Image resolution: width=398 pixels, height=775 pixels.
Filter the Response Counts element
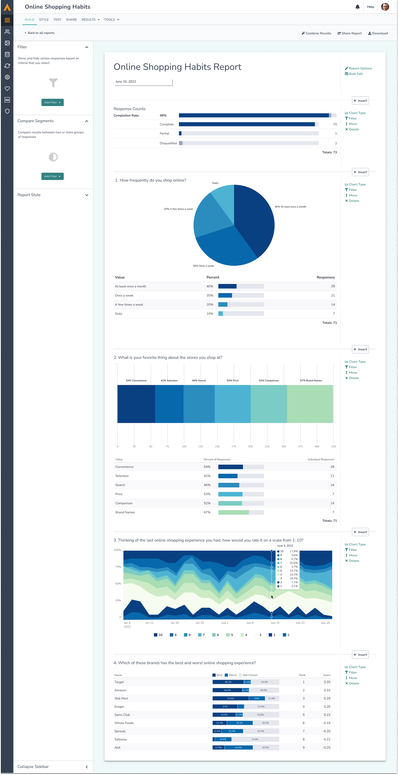tap(351, 119)
